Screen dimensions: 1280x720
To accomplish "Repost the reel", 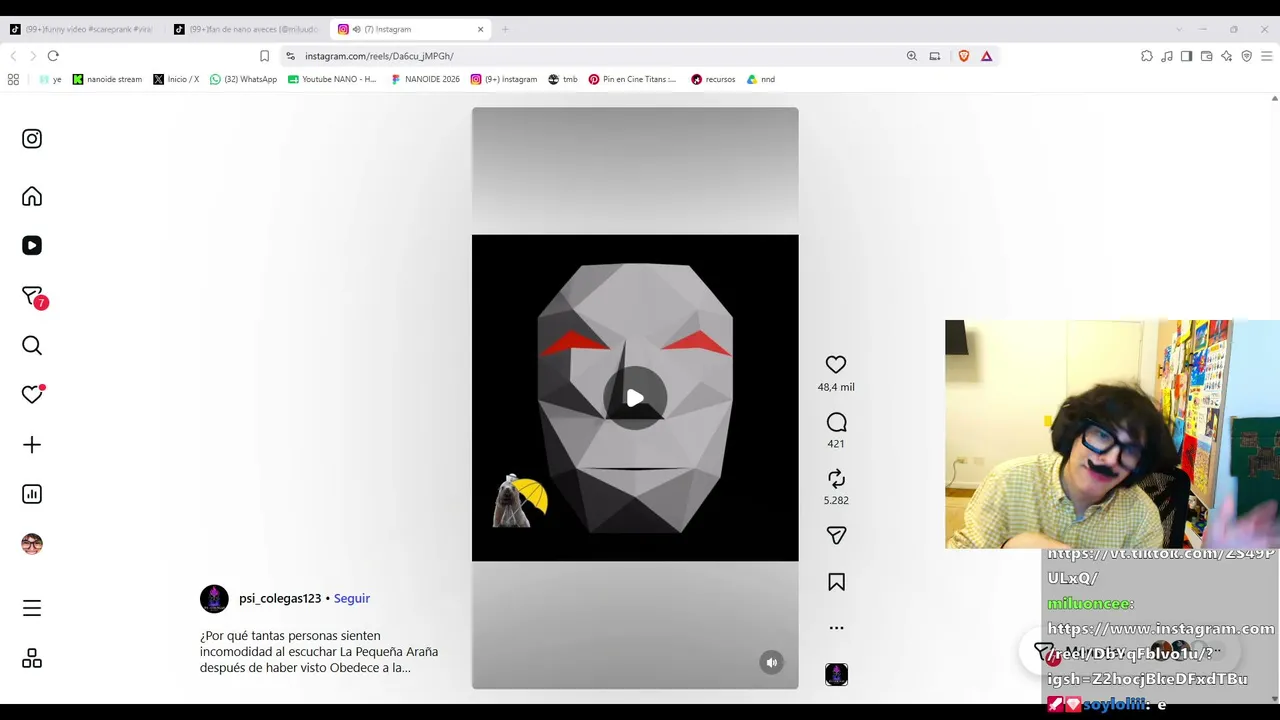I will coord(836,479).
